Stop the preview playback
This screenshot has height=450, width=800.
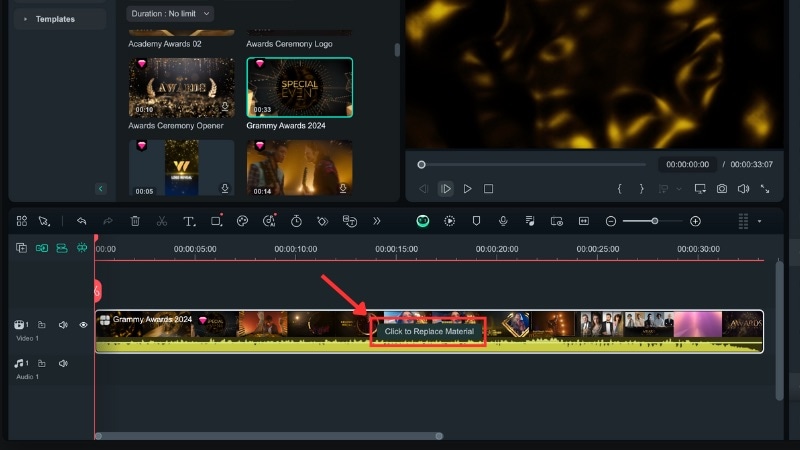[488, 189]
